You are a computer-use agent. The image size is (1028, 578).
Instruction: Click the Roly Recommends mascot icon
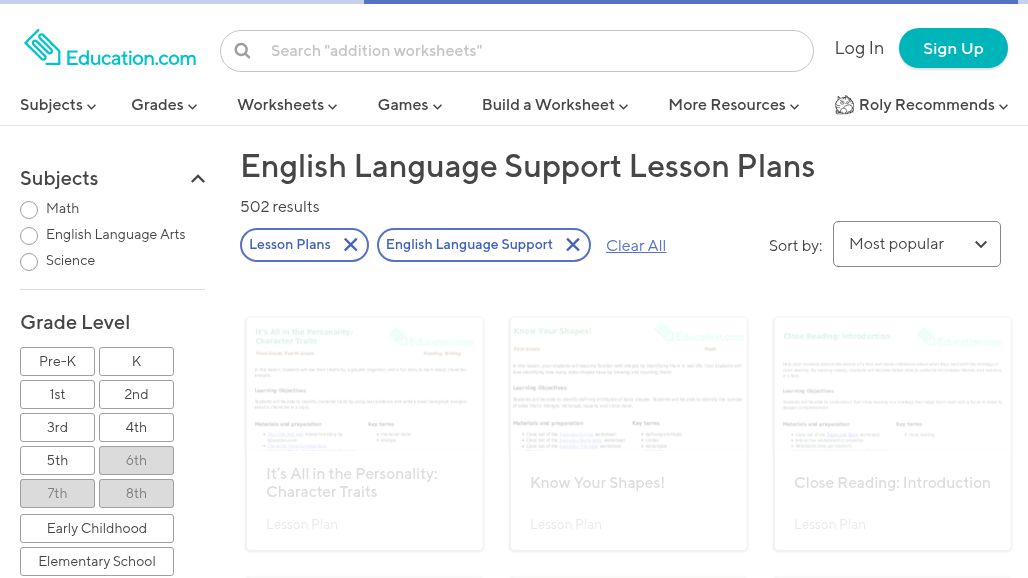pos(844,105)
